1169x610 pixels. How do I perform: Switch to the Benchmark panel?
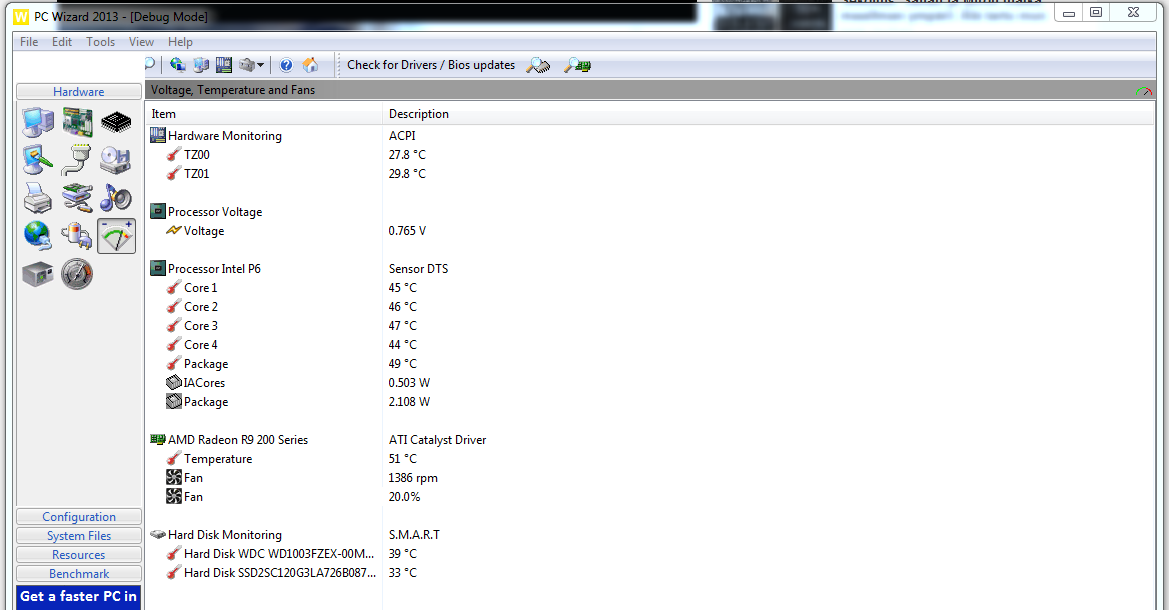click(78, 573)
